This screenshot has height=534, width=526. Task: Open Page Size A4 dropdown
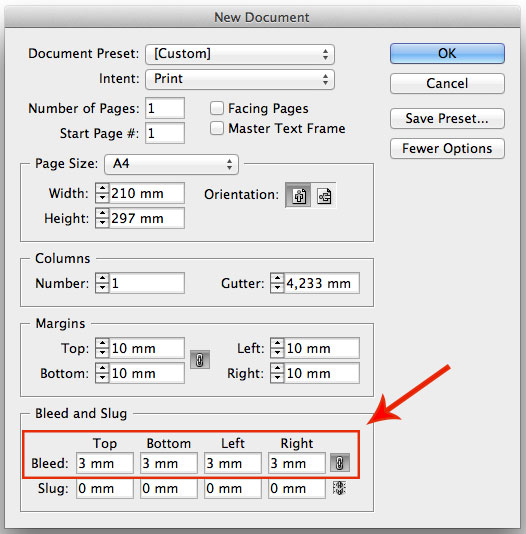click(172, 164)
